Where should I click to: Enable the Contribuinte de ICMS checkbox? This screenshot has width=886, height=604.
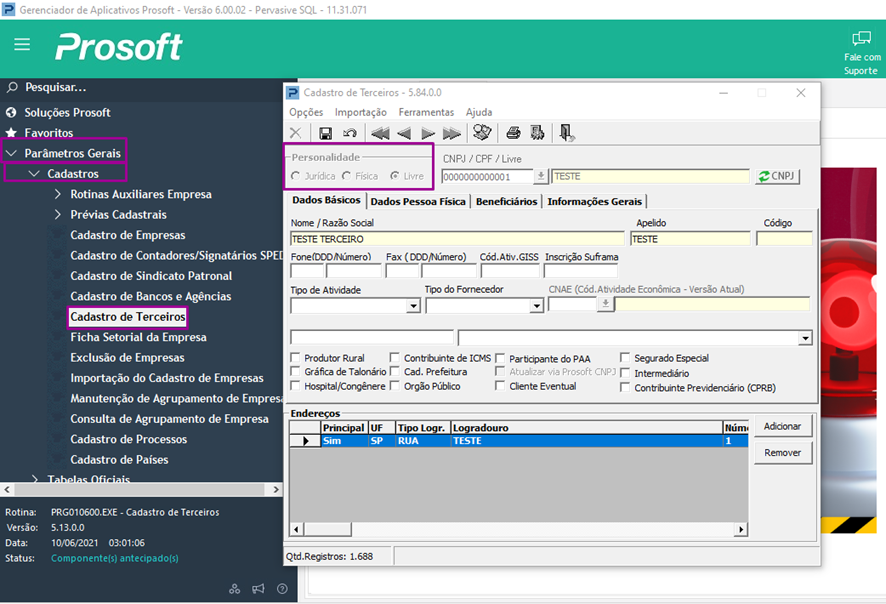(x=396, y=358)
